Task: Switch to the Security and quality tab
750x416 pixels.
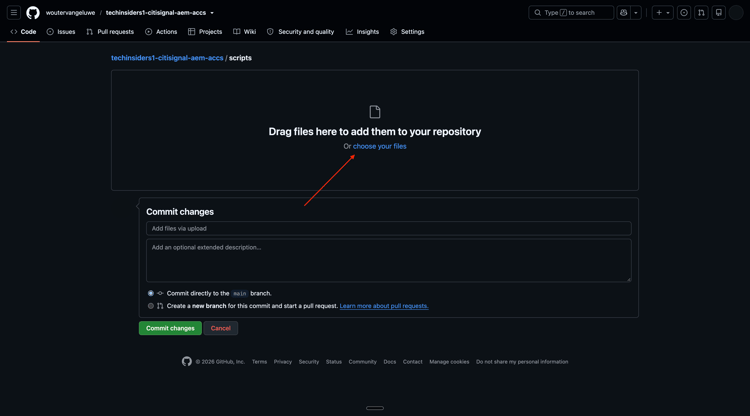Action: [300, 32]
